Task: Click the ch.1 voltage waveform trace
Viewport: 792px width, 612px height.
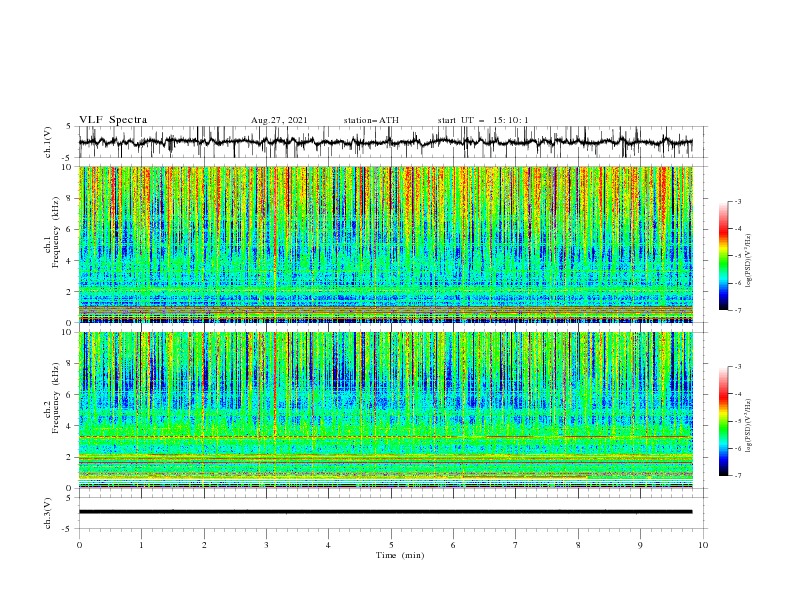Action: [x=385, y=142]
